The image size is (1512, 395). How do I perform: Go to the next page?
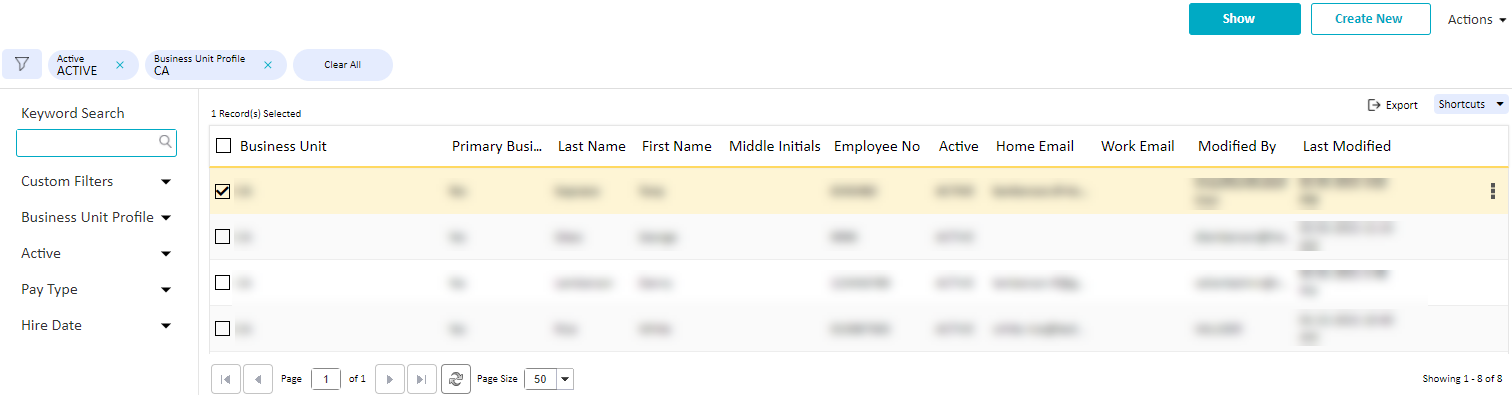[x=389, y=379]
